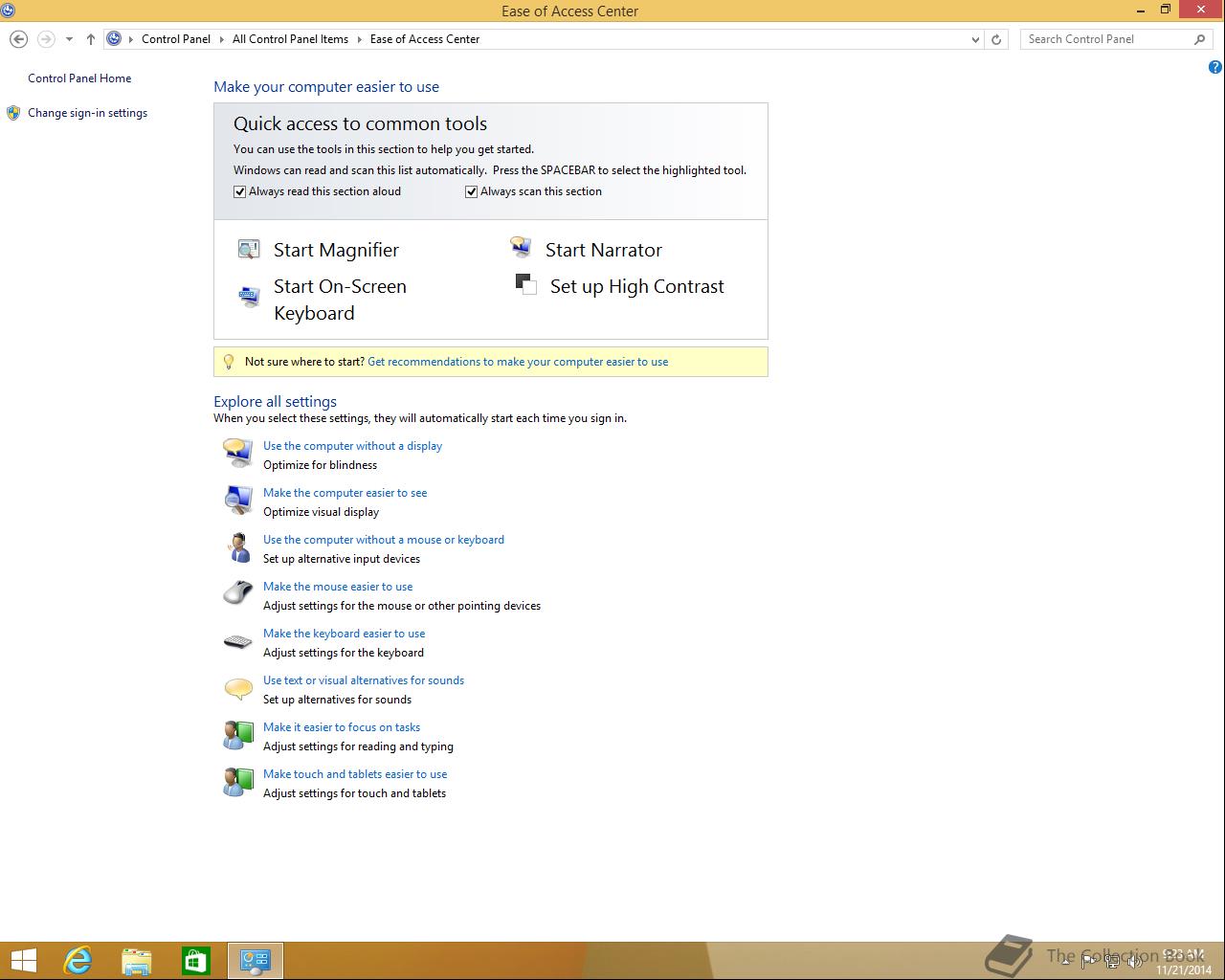Click Start On-Screen Keyboard text

coord(340,300)
